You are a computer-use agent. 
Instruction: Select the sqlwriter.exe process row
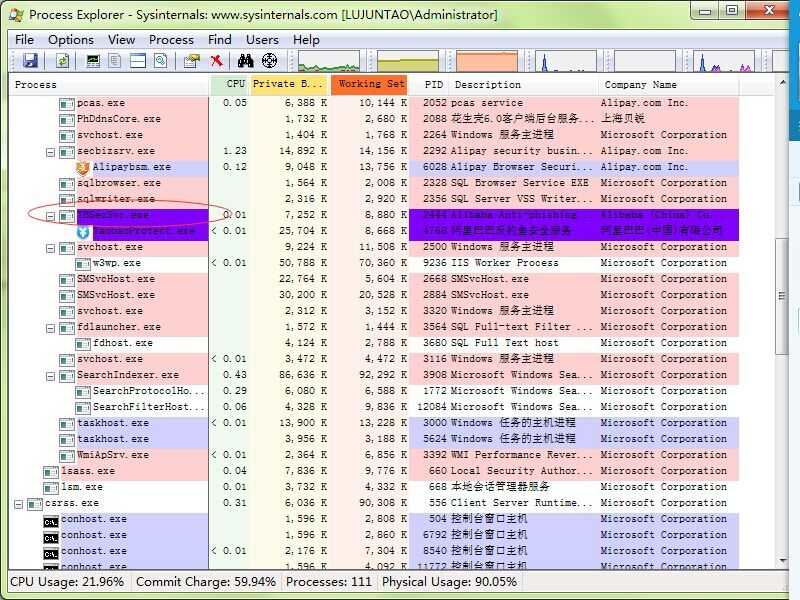(x=374, y=199)
